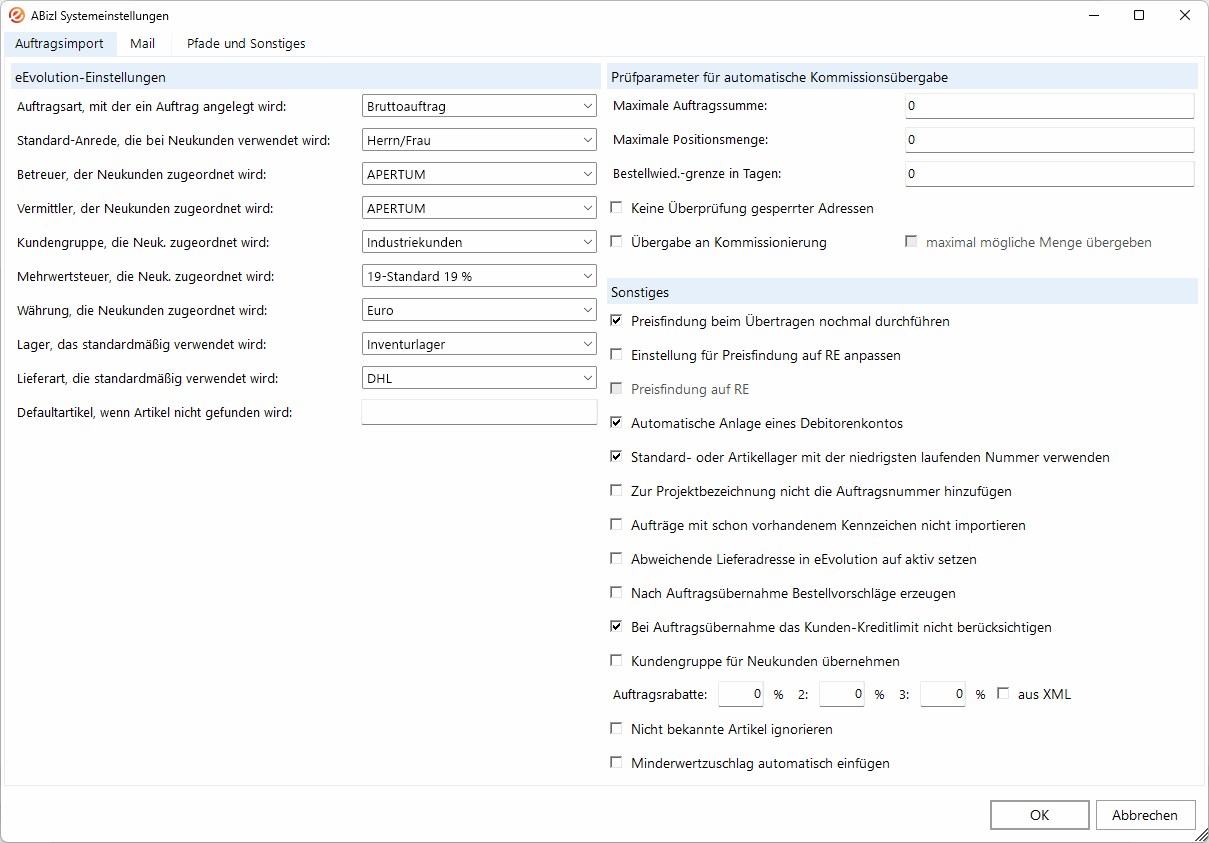This screenshot has width=1209, height=843.
Task: Expand the Auftragsart dropdown showing Bruttoauftrag
Action: 479,106
